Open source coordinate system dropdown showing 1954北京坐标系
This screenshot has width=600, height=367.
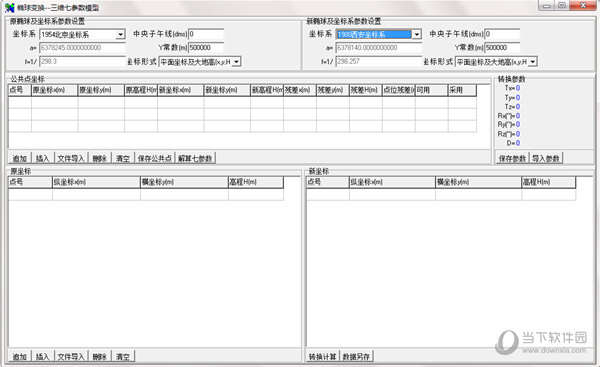[82, 34]
